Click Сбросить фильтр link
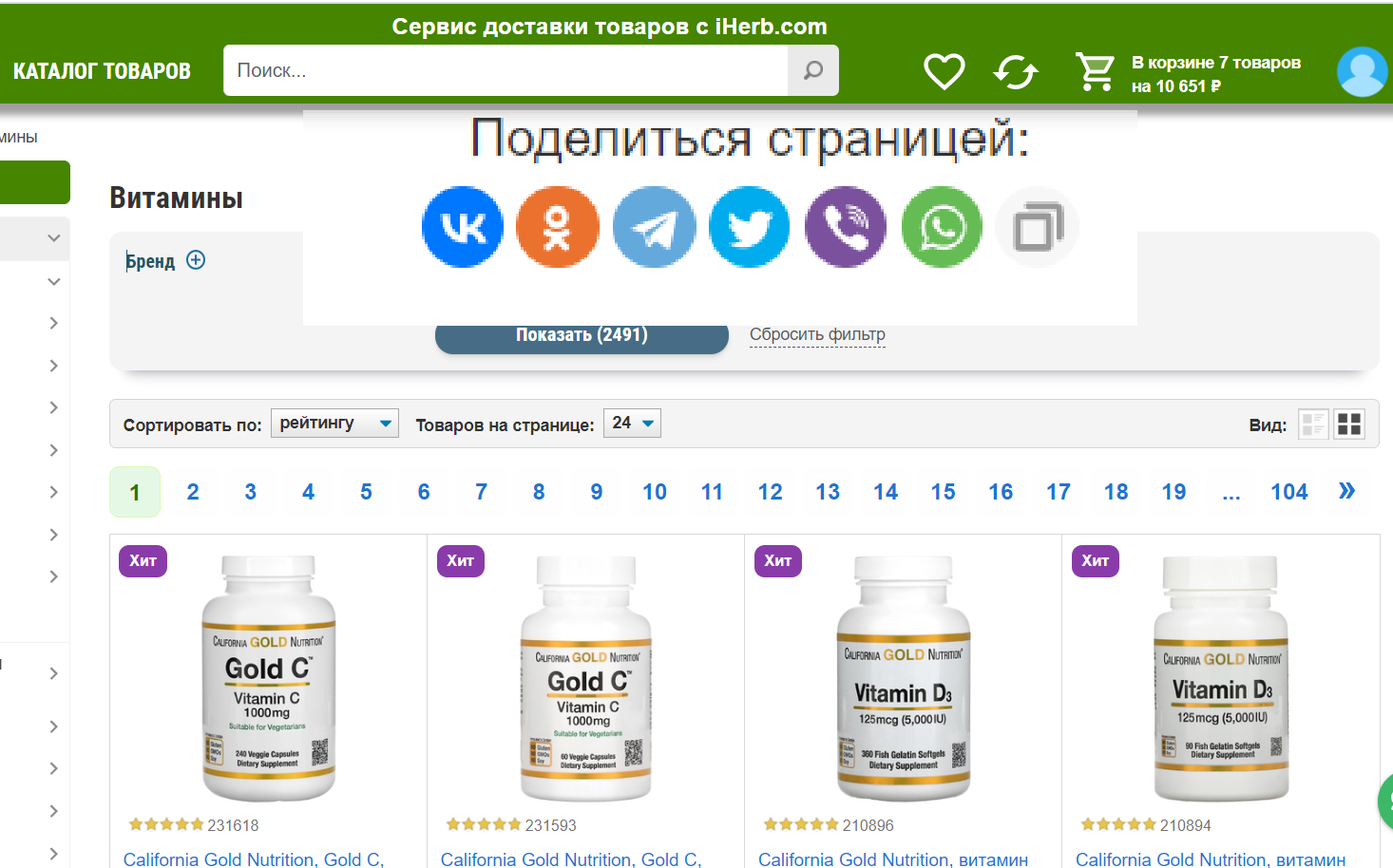This screenshot has height=868, width=1393. [x=817, y=335]
